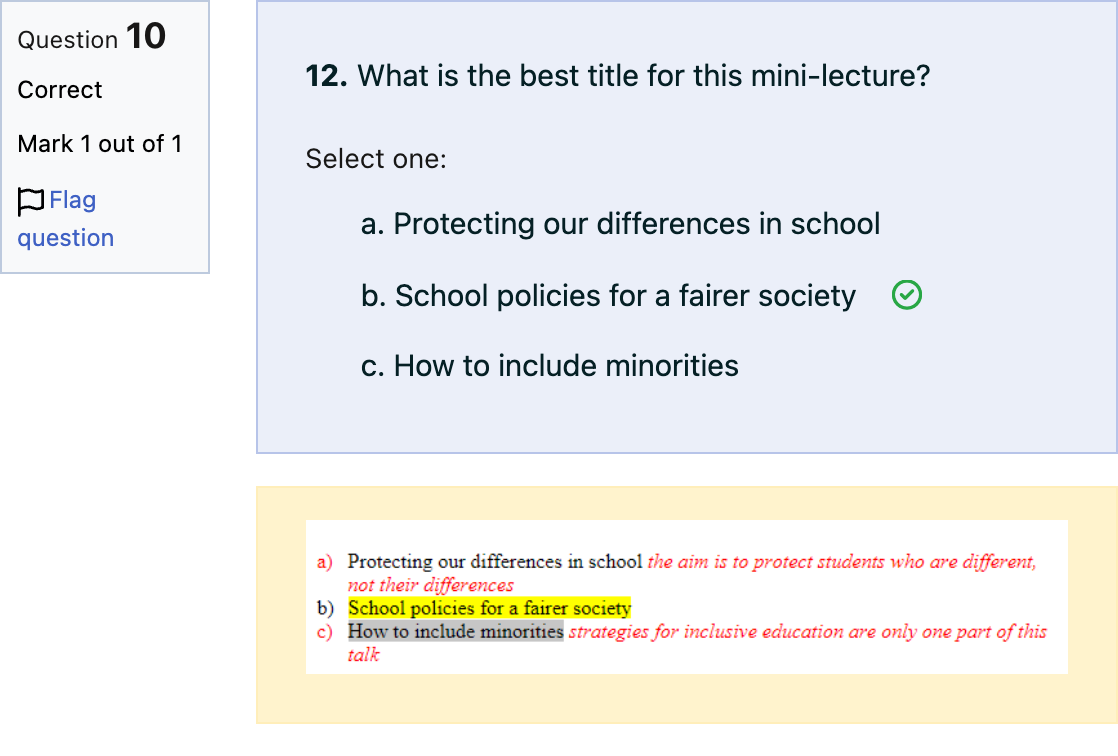Click the yellow highlighted answer in feedback
The image size is (1118, 756).
coord(490,608)
